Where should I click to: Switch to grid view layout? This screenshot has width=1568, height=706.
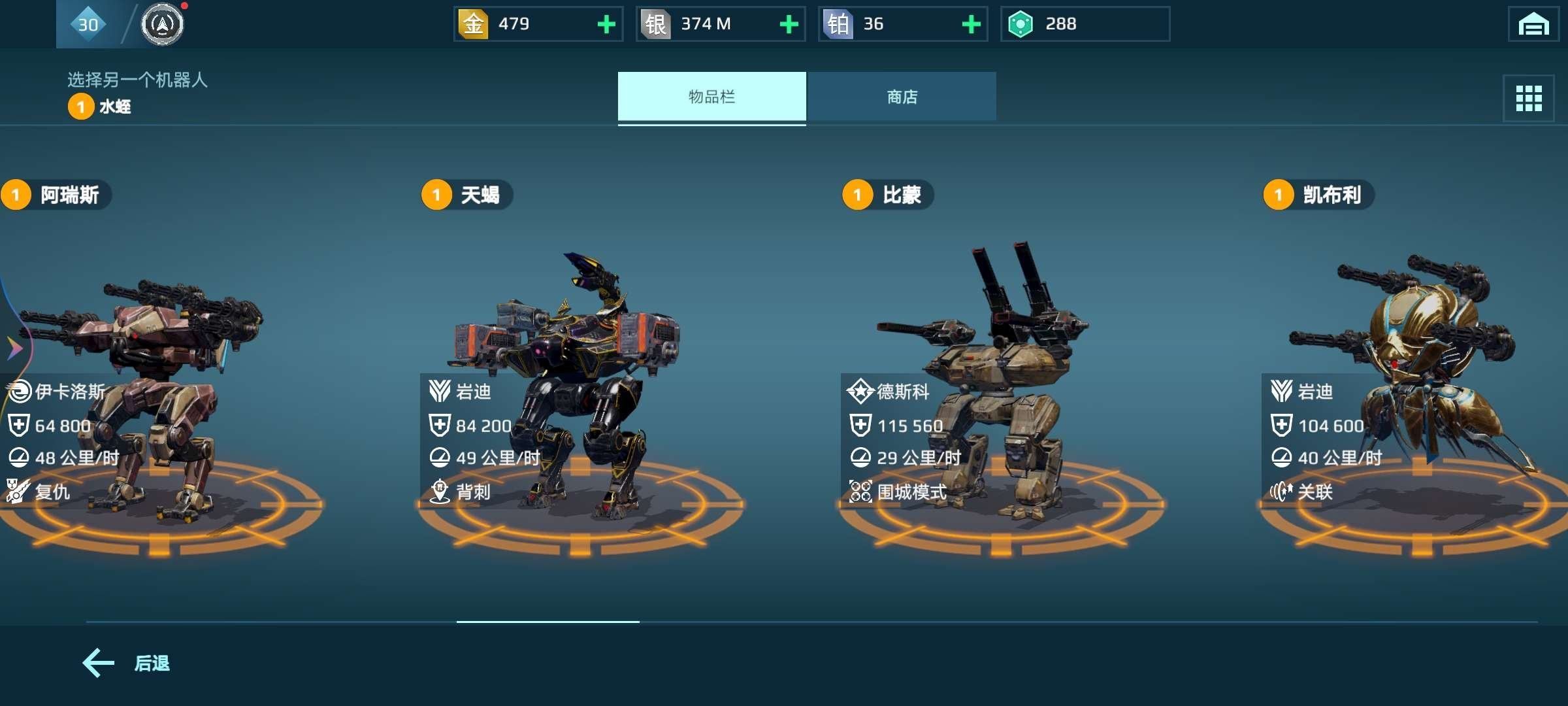[x=1529, y=99]
